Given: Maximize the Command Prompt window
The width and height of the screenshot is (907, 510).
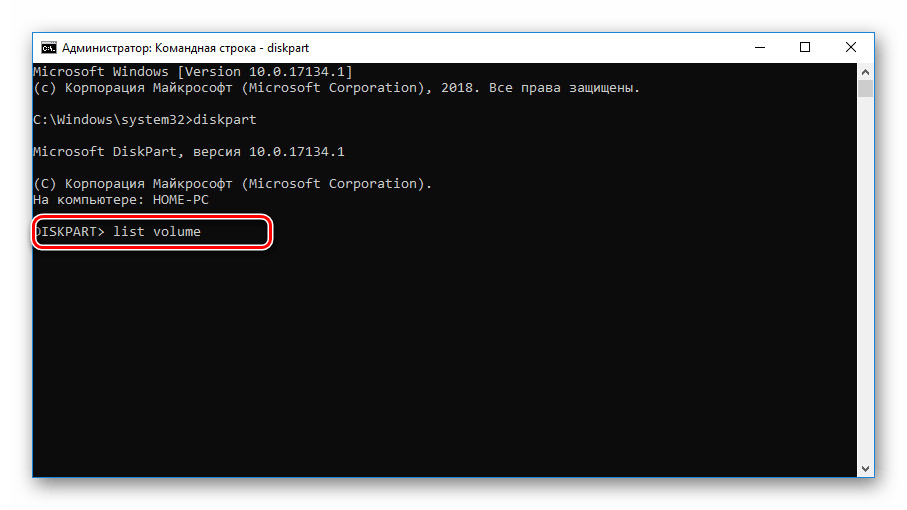Looking at the screenshot, I should [x=805, y=47].
